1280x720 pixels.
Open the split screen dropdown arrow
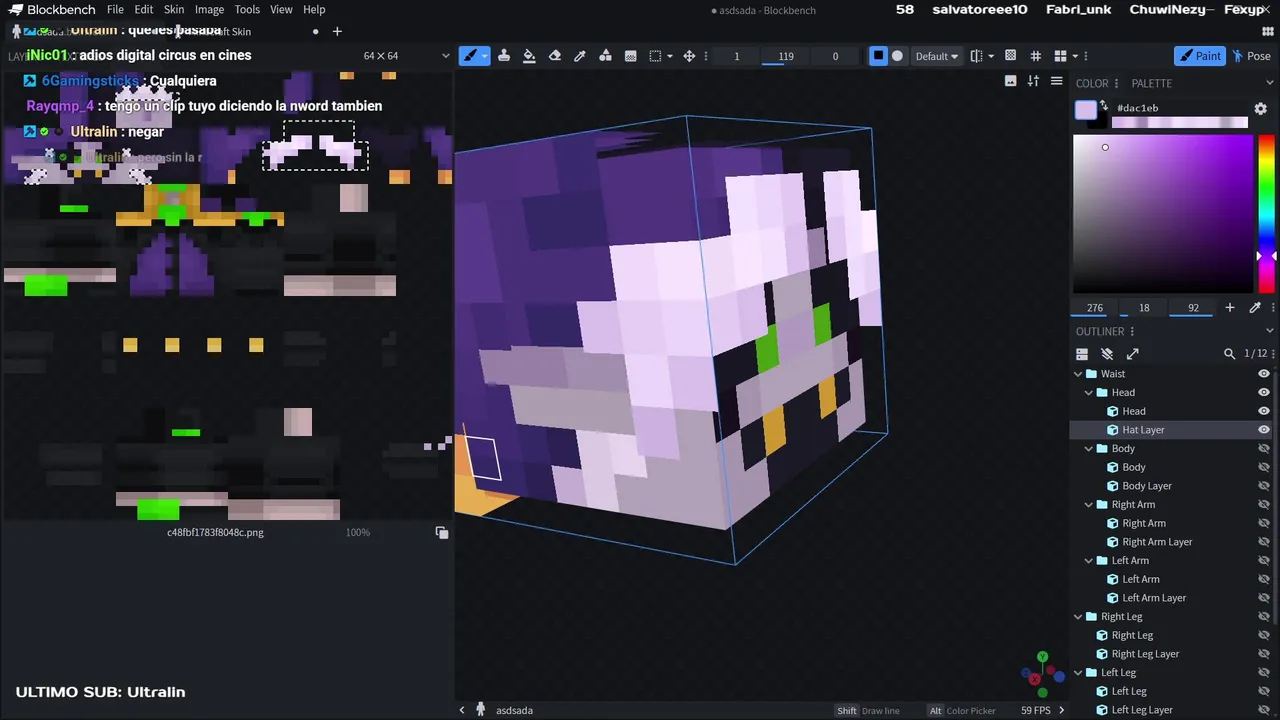(x=1075, y=56)
